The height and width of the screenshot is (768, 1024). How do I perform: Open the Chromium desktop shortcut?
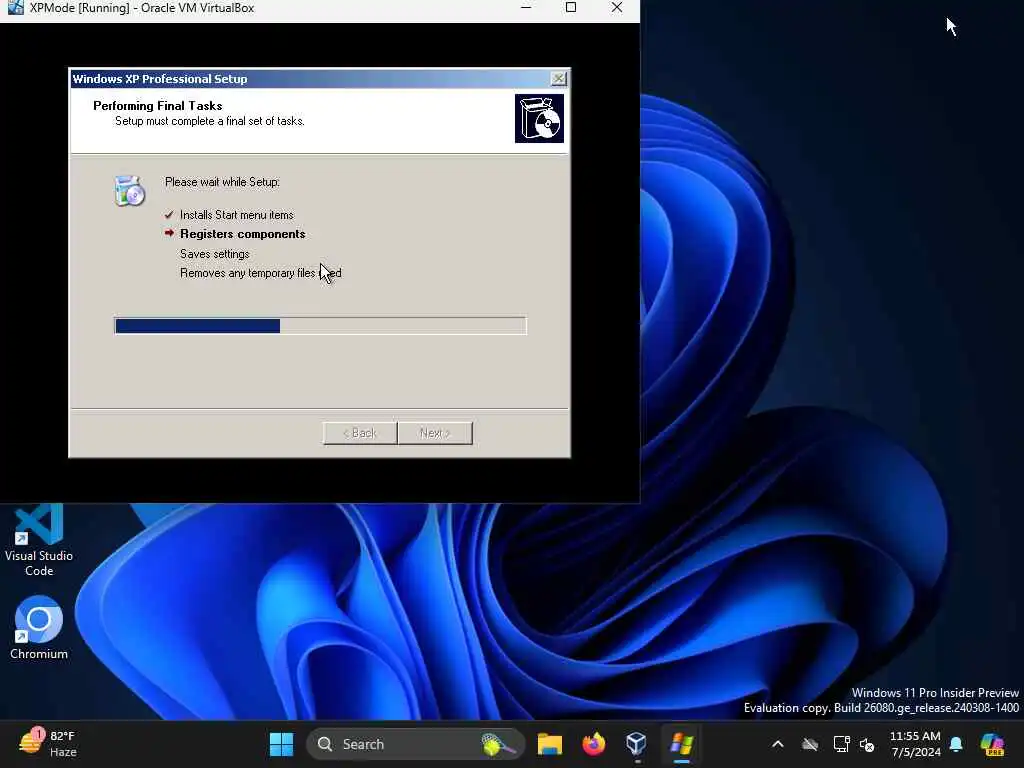point(39,628)
